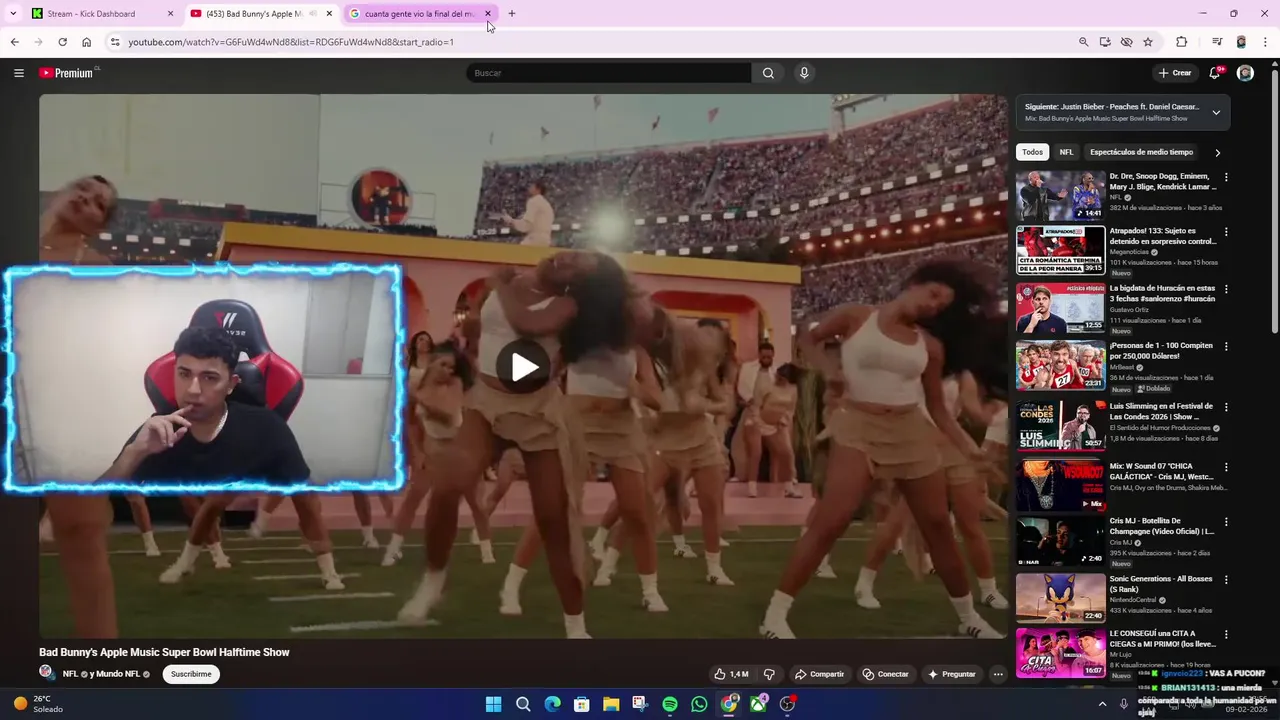
Task: Click the YouTube search magnifier button
Action: pyautogui.click(x=768, y=73)
